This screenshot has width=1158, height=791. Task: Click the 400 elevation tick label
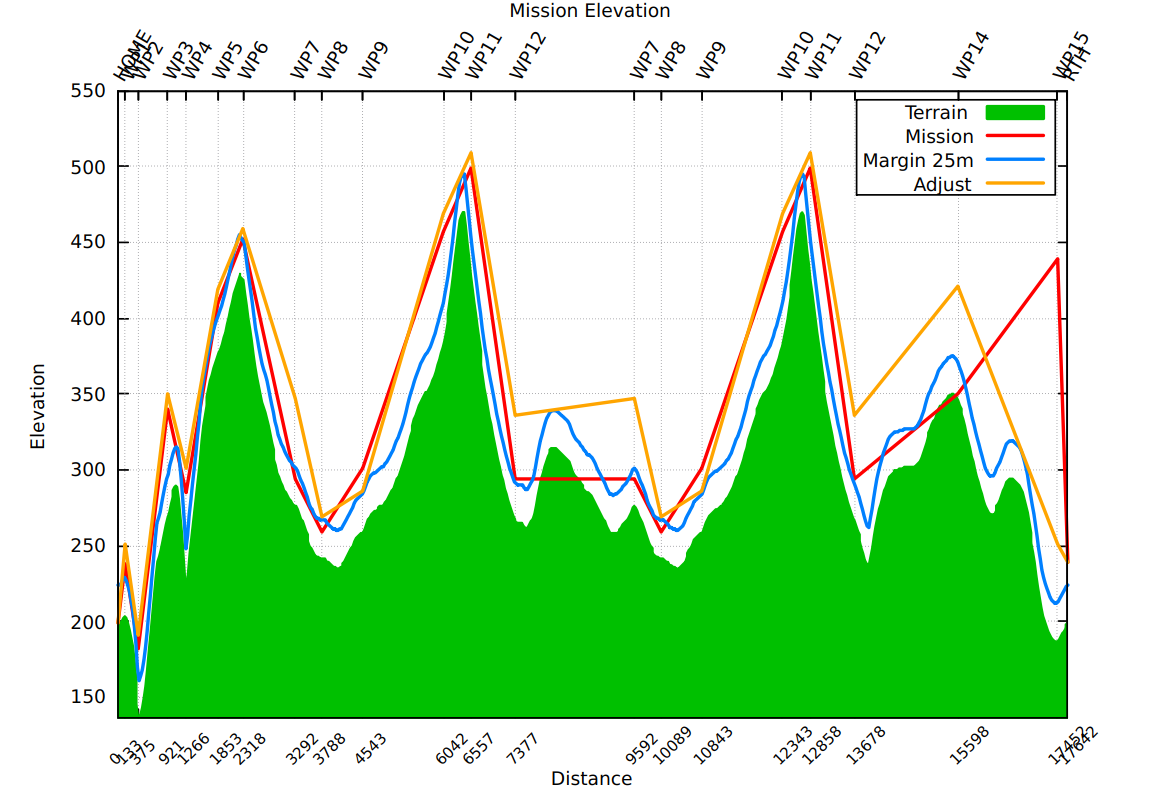click(88, 318)
